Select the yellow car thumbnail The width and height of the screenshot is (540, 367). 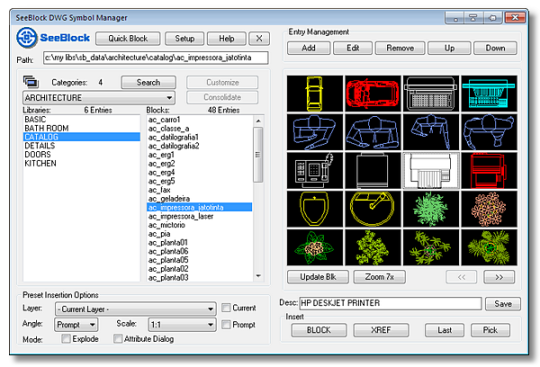pos(315,94)
